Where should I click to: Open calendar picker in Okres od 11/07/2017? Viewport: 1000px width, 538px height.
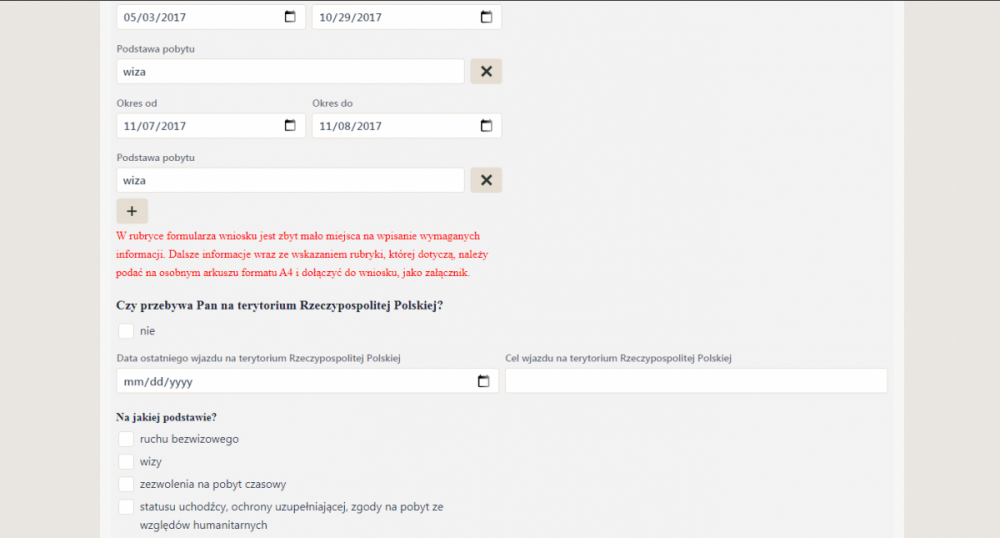[290, 126]
